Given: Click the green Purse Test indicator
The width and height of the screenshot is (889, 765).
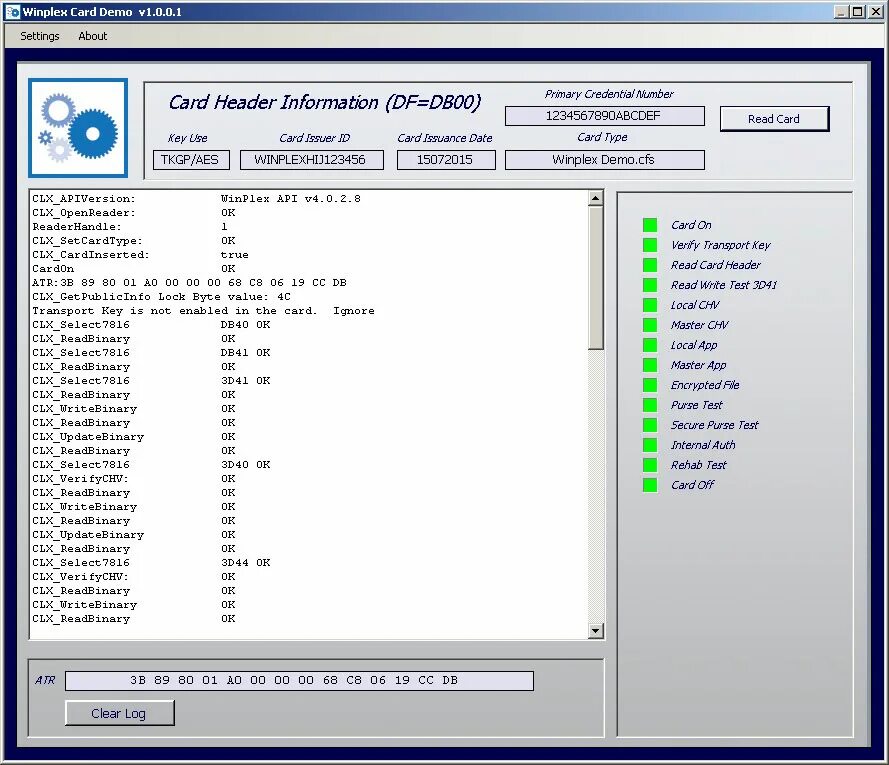Looking at the screenshot, I should (x=650, y=405).
